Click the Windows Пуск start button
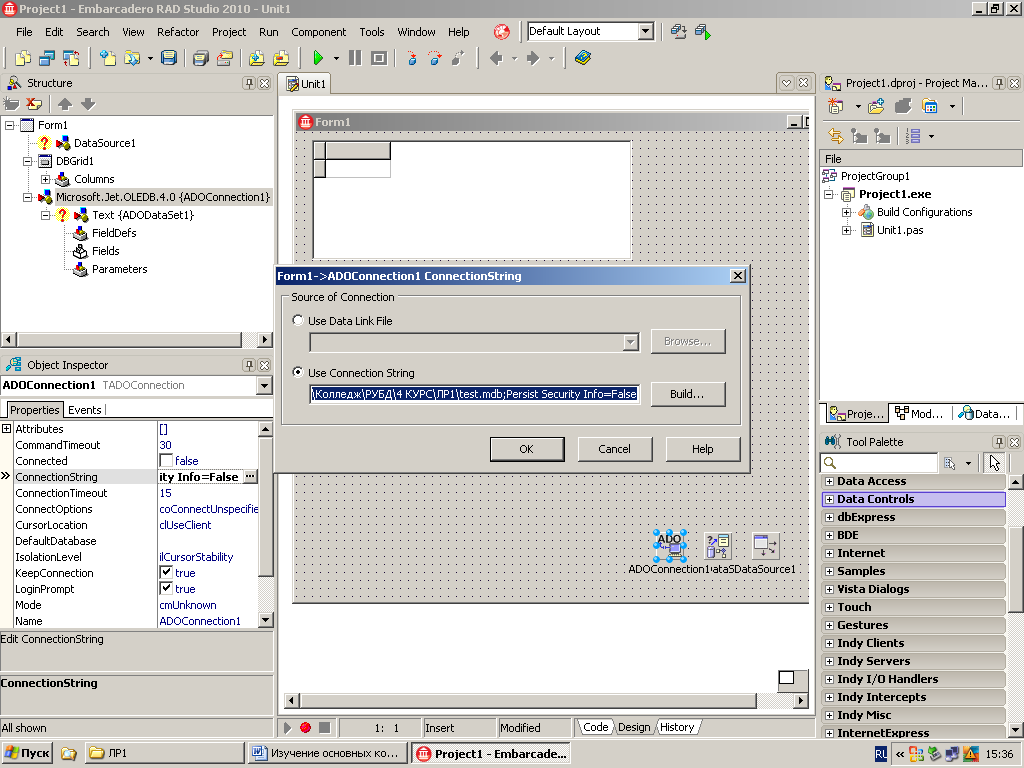The width and height of the screenshot is (1024, 768). point(27,753)
